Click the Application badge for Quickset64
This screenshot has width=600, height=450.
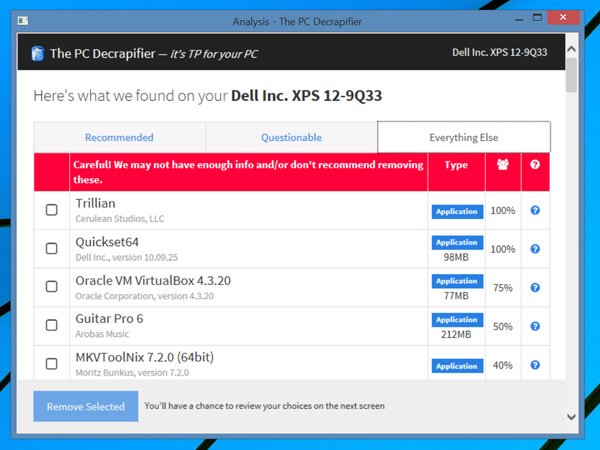pyautogui.click(x=457, y=243)
